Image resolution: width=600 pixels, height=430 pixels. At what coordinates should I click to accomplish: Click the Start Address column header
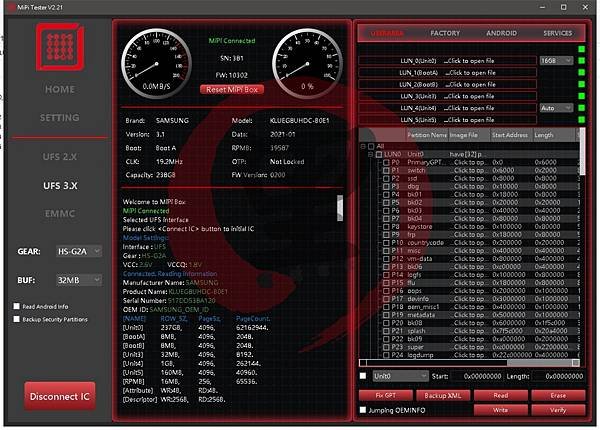[x=510, y=135]
